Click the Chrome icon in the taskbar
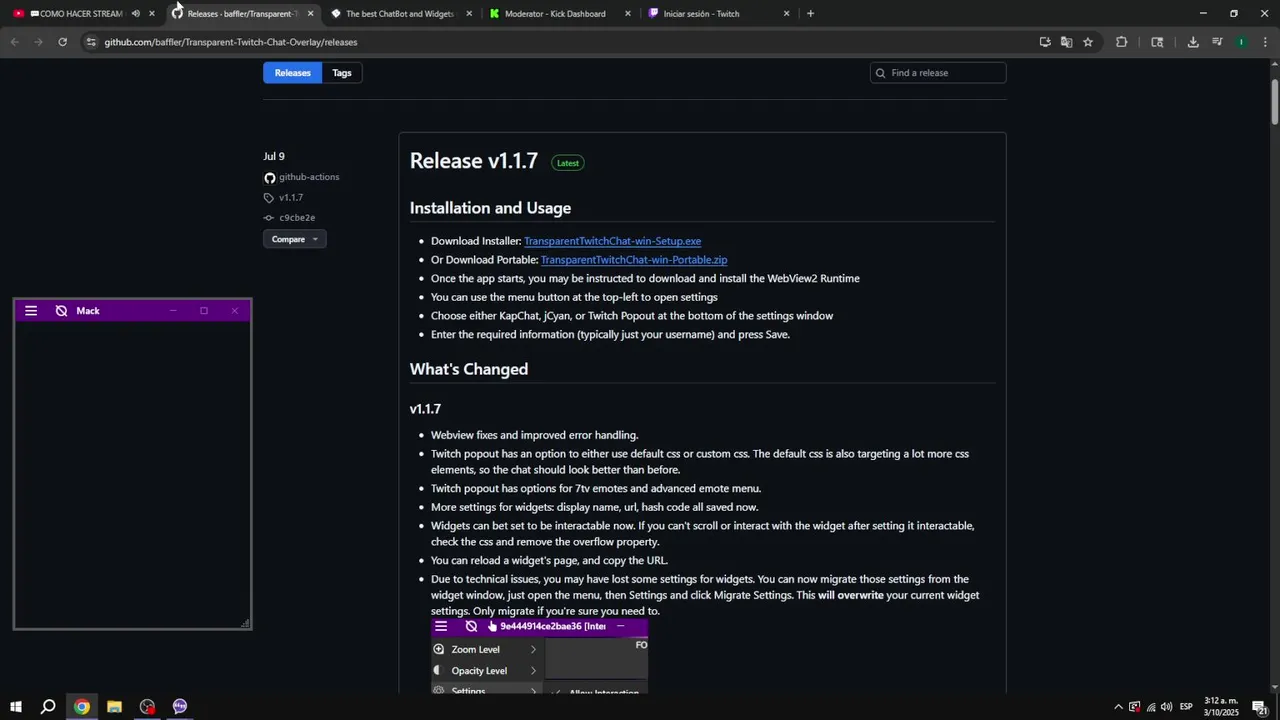The image size is (1280, 720). [81, 707]
